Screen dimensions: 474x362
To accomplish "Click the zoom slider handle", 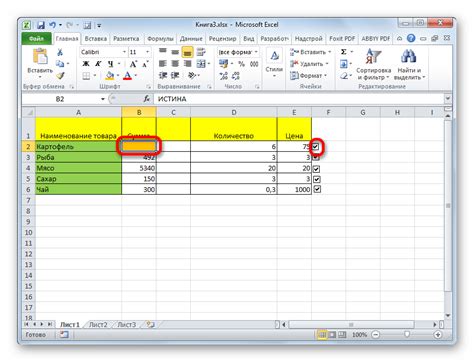I will 407,334.
